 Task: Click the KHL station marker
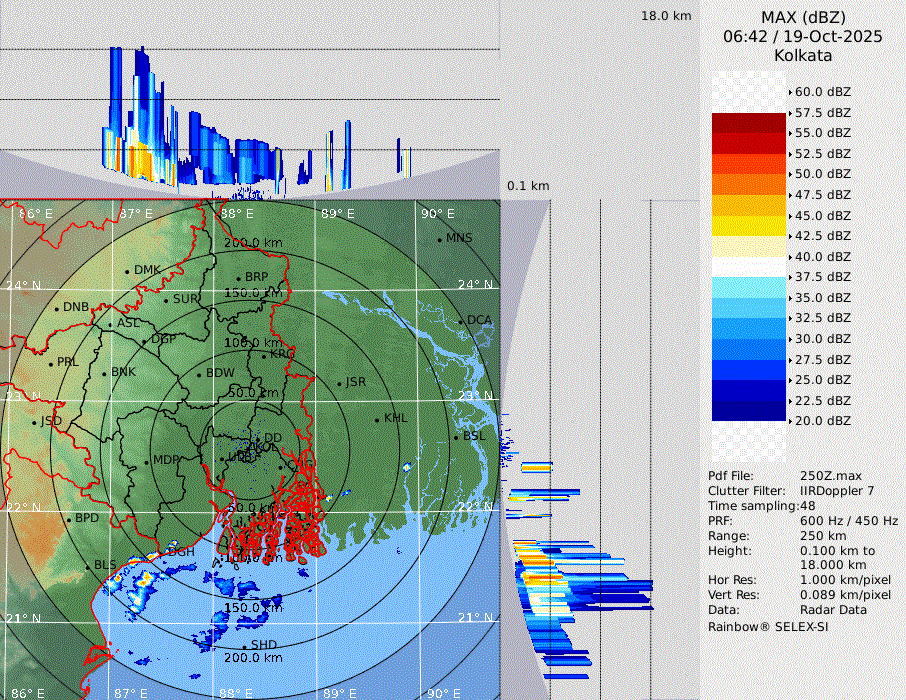coord(377,419)
